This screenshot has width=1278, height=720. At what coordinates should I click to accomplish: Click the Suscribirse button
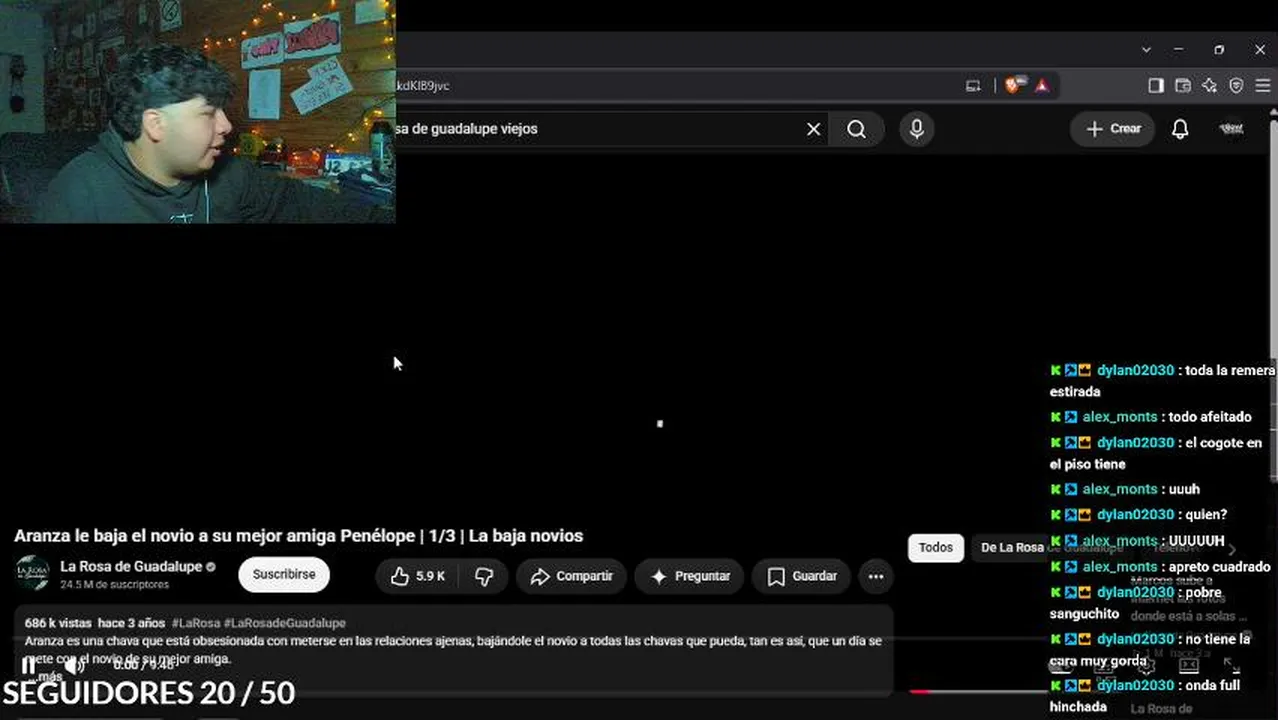[284, 575]
